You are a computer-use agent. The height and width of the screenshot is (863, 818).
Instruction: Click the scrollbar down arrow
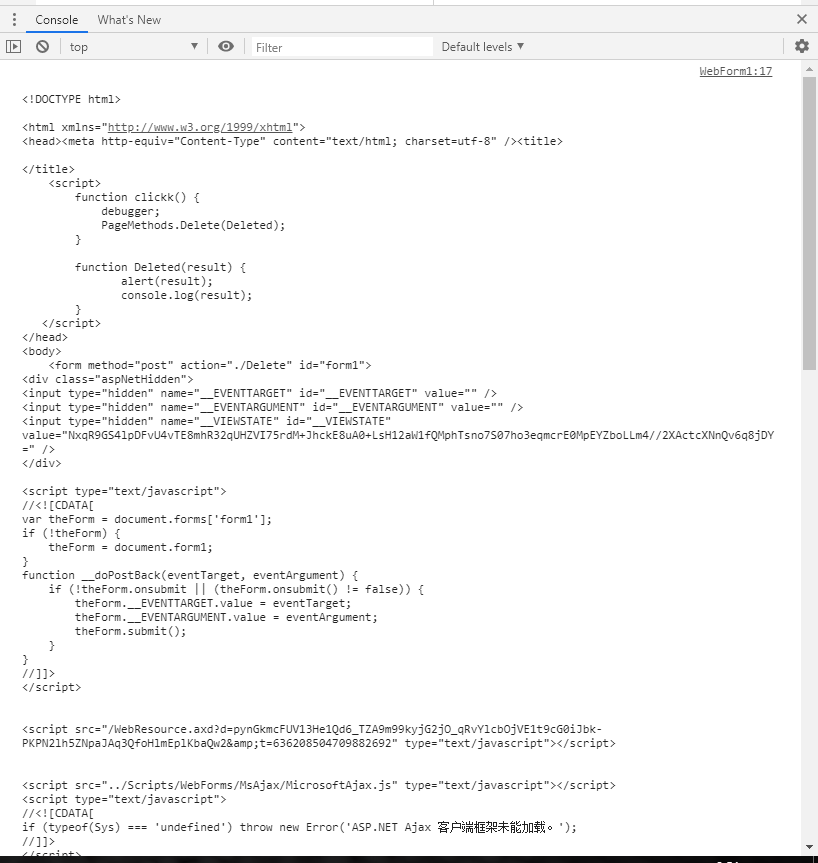809,847
